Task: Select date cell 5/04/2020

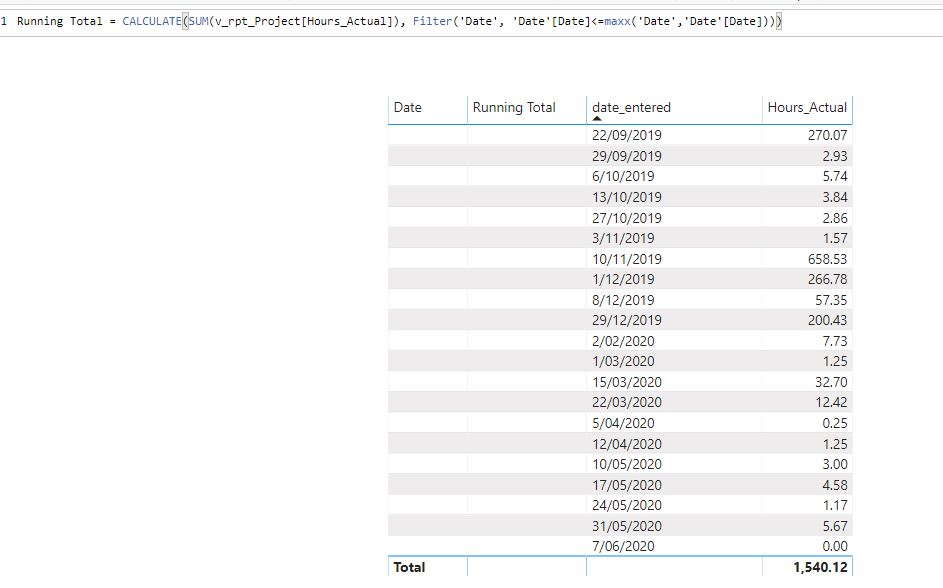Action: (622, 423)
